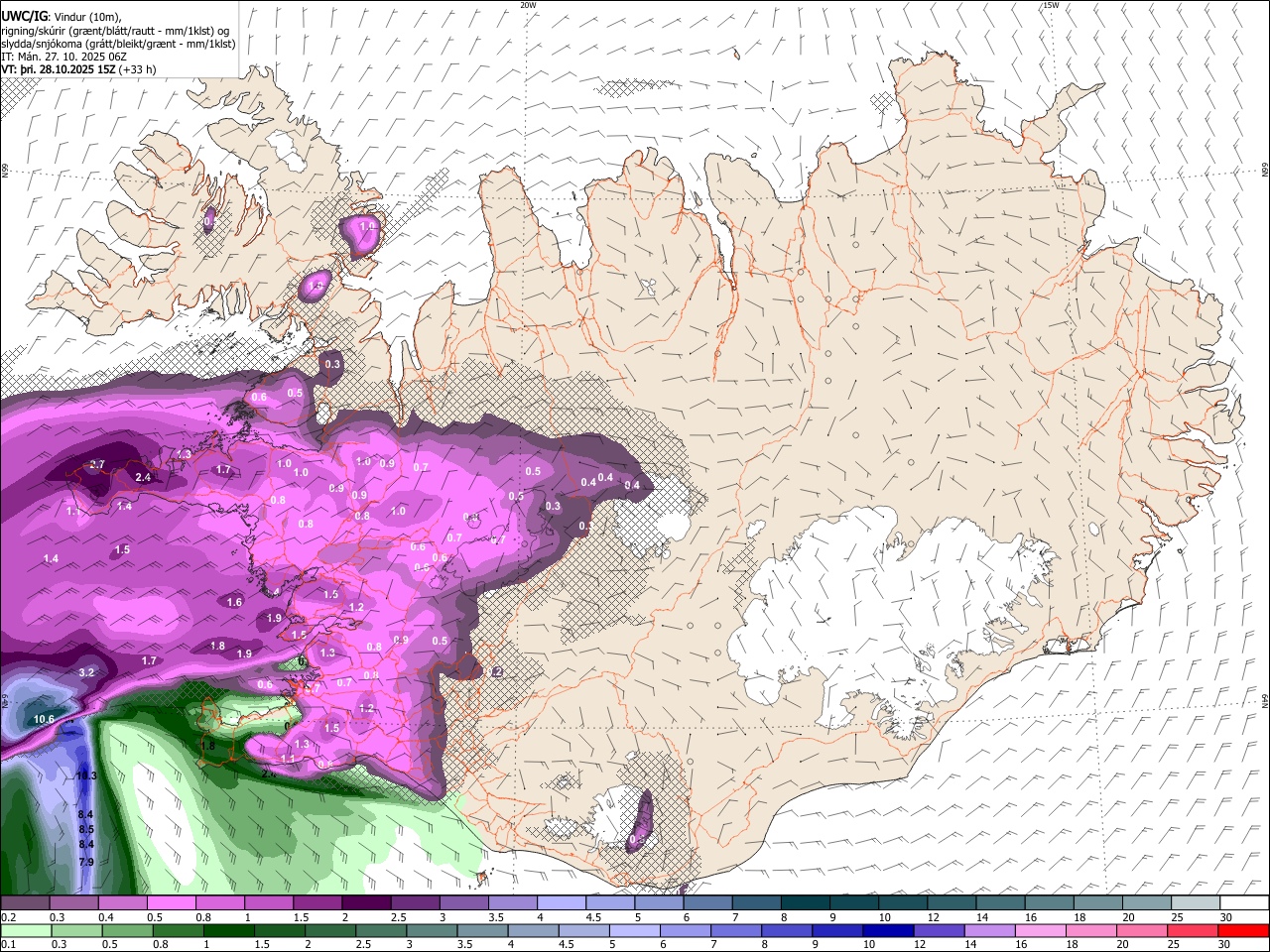Screen dimensions: 1270x952
Task: Click the 'rigning/skúrir' legend description line
Action: [x=116, y=31]
